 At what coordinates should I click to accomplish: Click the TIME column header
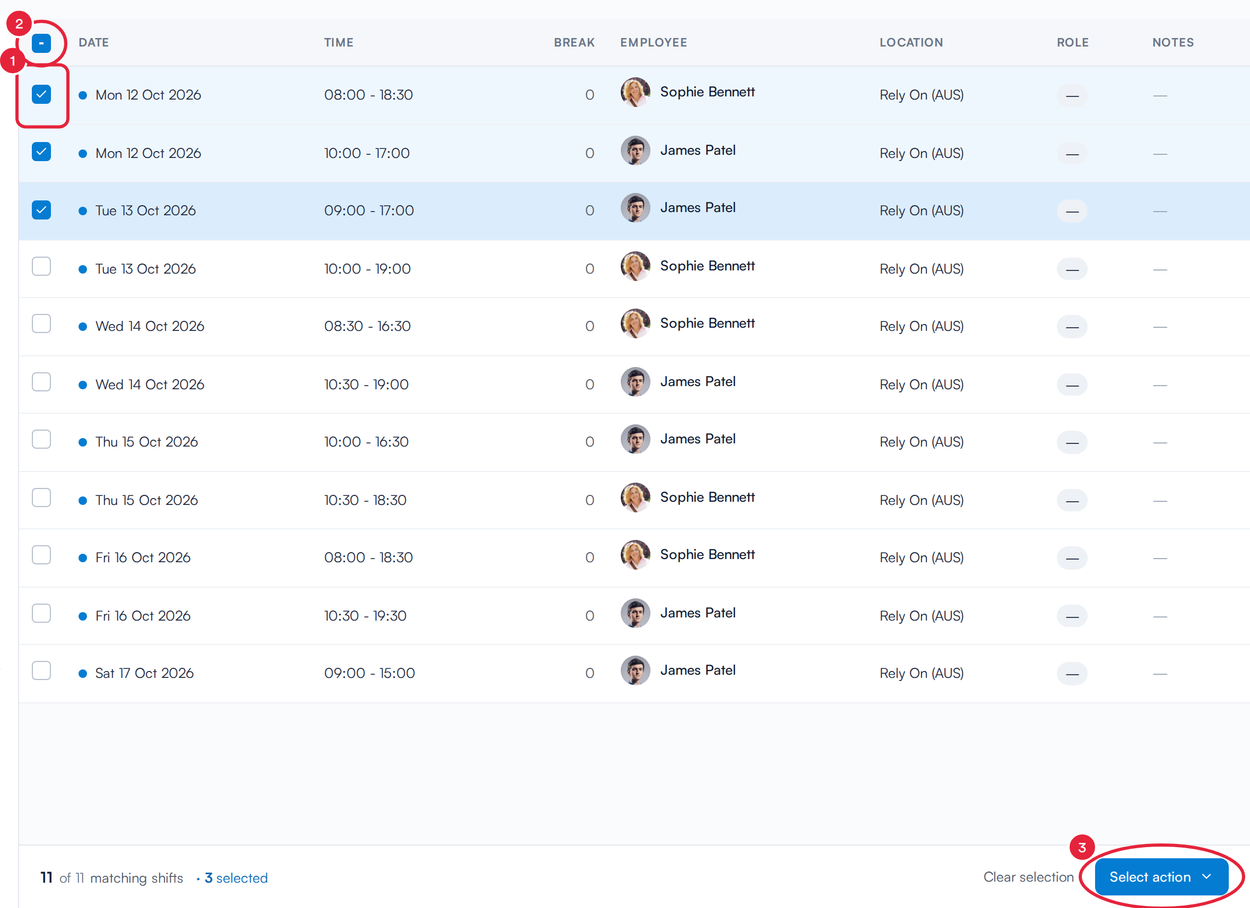339,43
